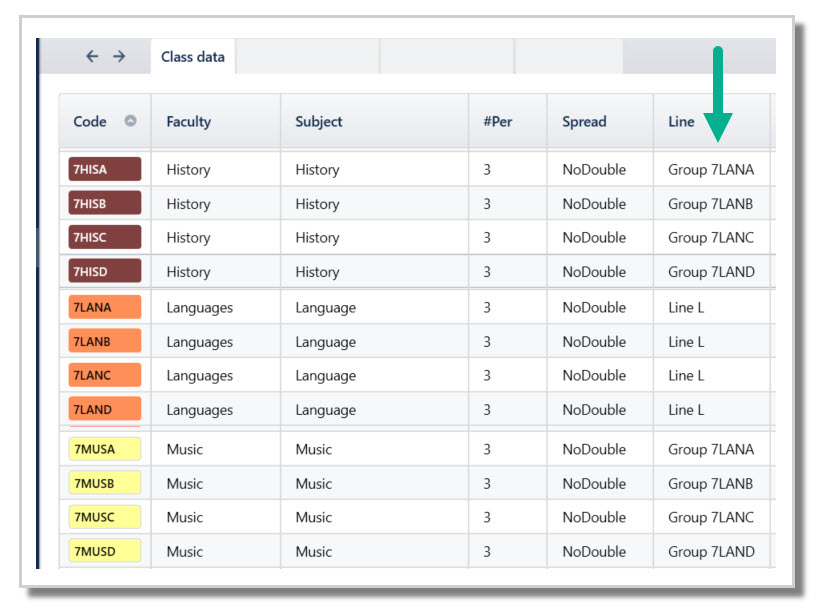Click the back arrow icon
This screenshot has width=820, height=612.
click(x=92, y=57)
